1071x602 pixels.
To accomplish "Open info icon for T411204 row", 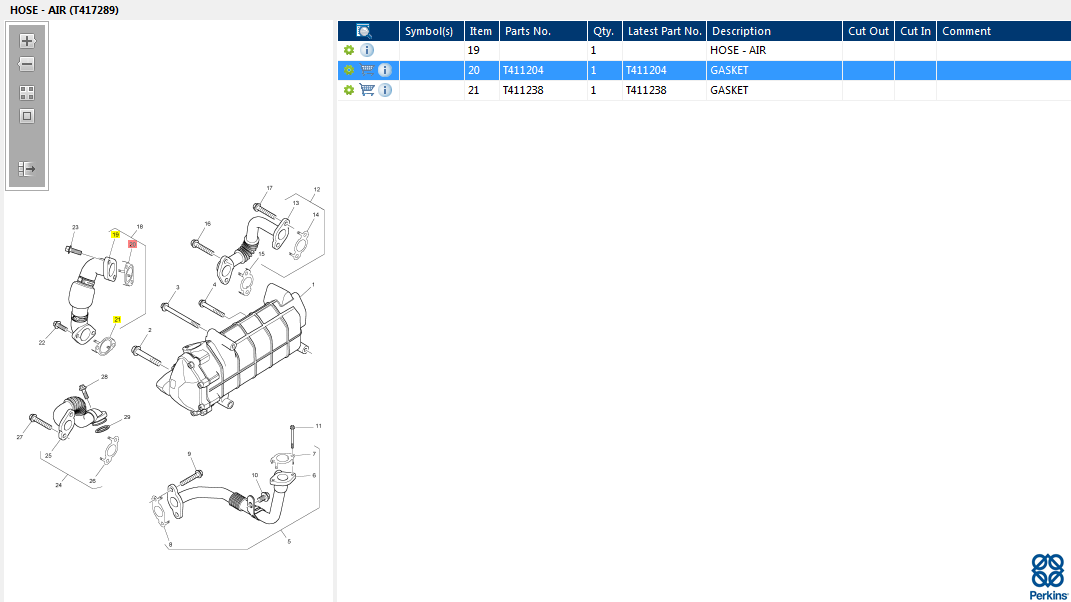I will coord(385,70).
